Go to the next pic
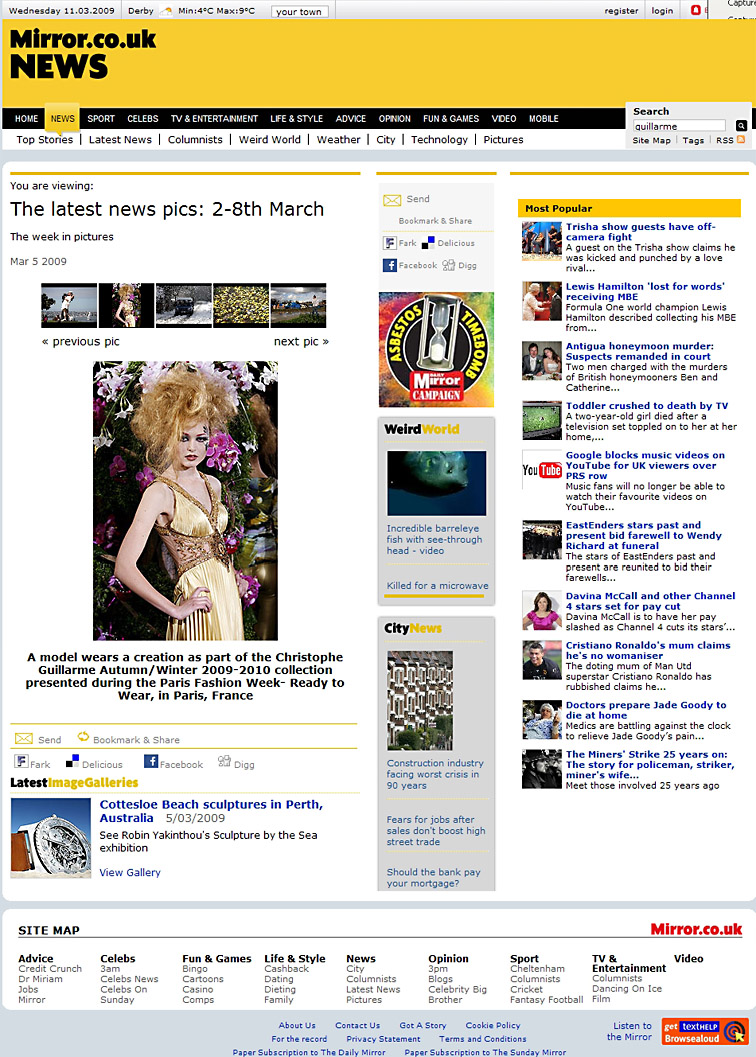 click(301, 342)
